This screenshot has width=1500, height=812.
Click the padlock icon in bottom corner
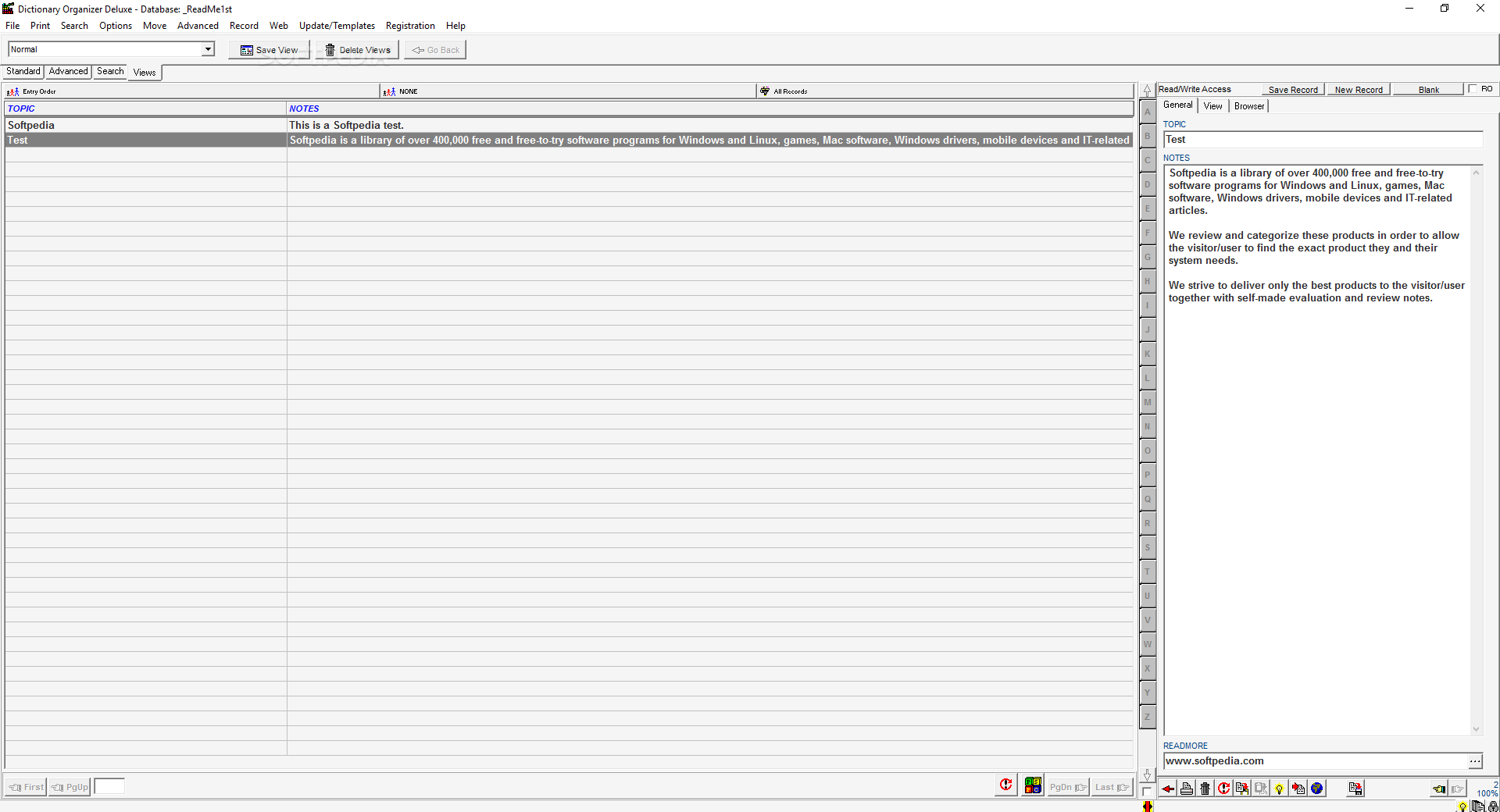(1493, 807)
